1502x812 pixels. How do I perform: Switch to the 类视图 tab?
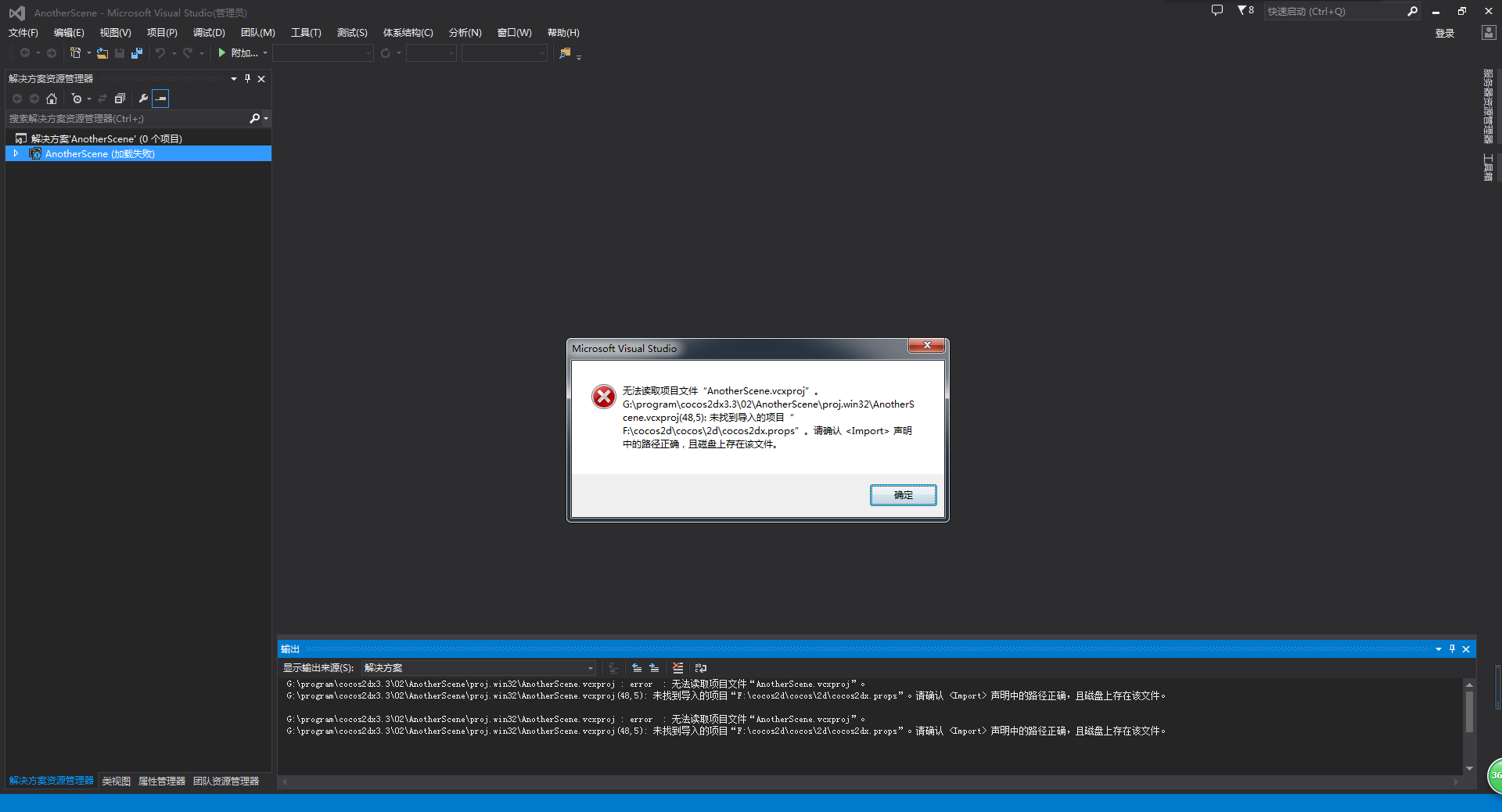pos(116,781)
